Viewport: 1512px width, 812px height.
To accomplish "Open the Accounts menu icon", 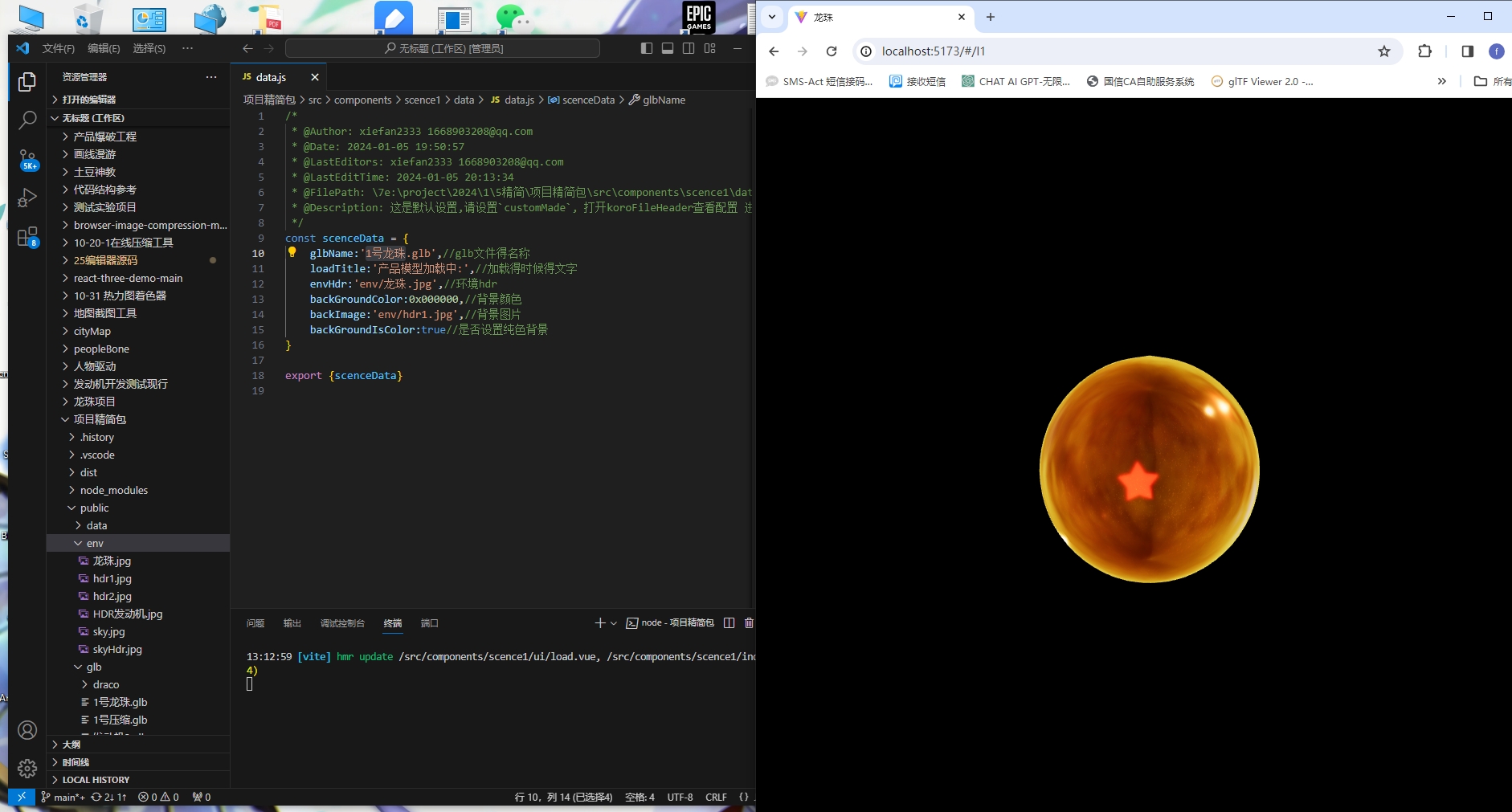I will click(x=27, y=730).
